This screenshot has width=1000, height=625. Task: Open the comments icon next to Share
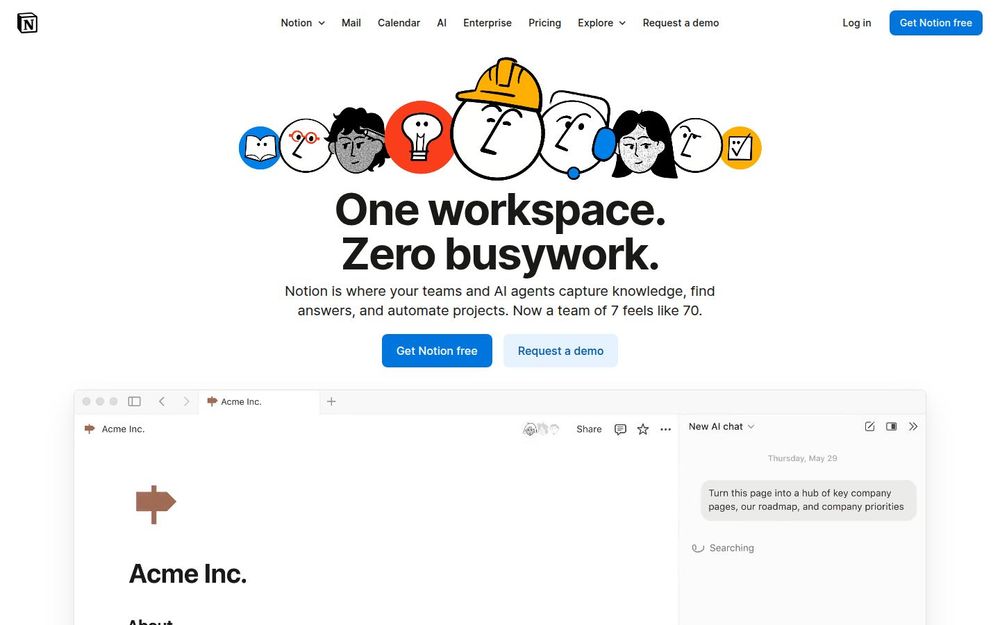pyautogui.click(x=620, y=429)
